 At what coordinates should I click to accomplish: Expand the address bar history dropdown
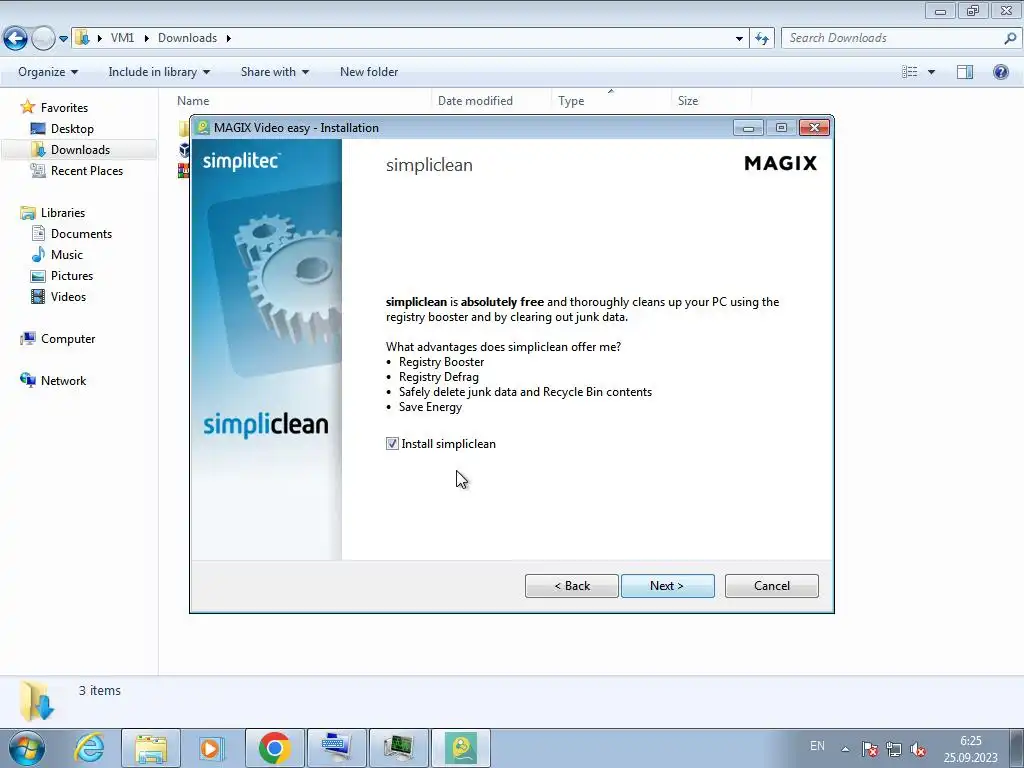tap(739, 39)
